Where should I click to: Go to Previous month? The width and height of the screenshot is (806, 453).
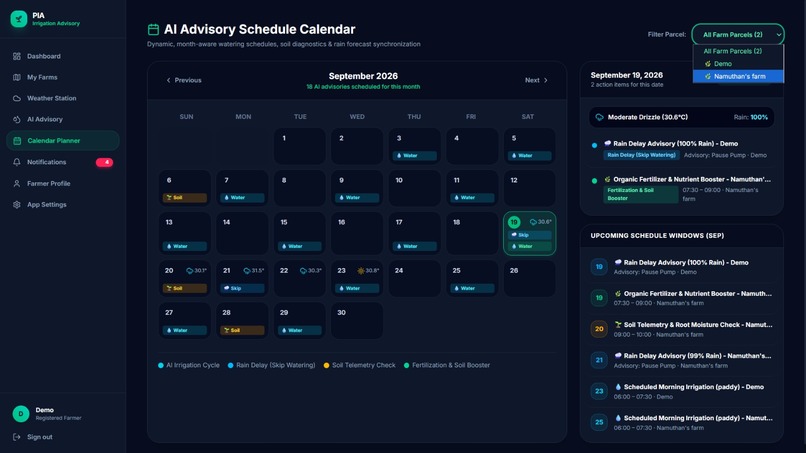tap(184, 80)
